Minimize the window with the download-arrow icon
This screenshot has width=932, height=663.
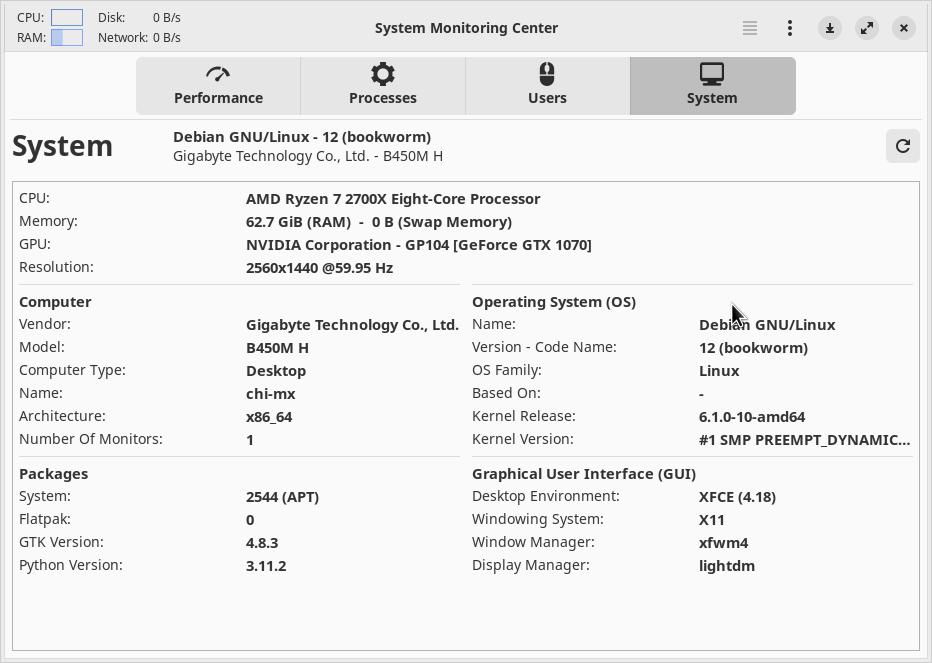(x=830, y=28)
